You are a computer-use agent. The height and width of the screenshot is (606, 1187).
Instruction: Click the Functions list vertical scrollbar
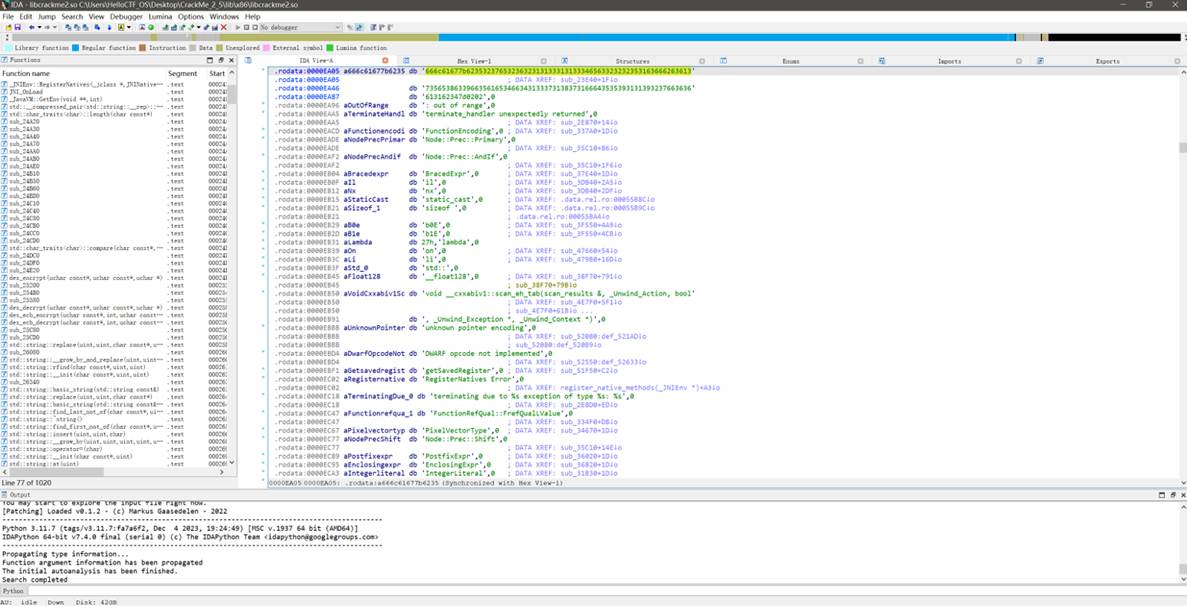point(232,272)
